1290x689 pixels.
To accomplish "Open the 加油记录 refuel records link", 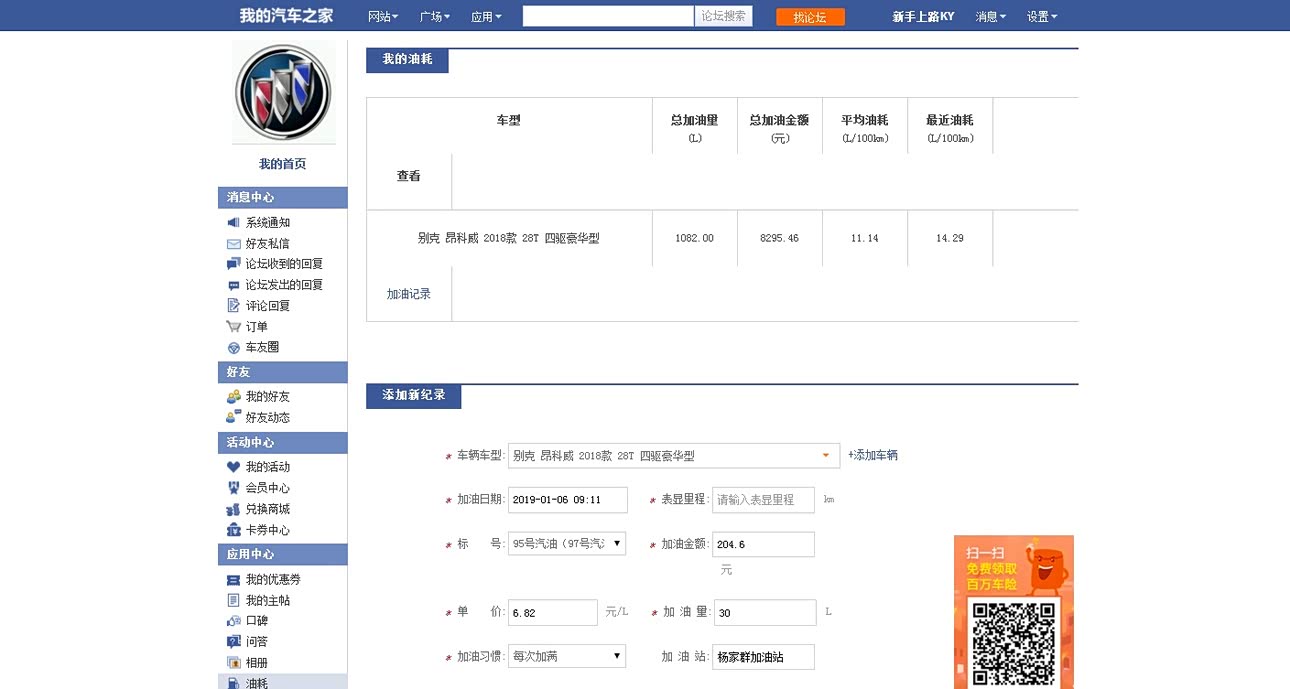I will click(409, 294).
